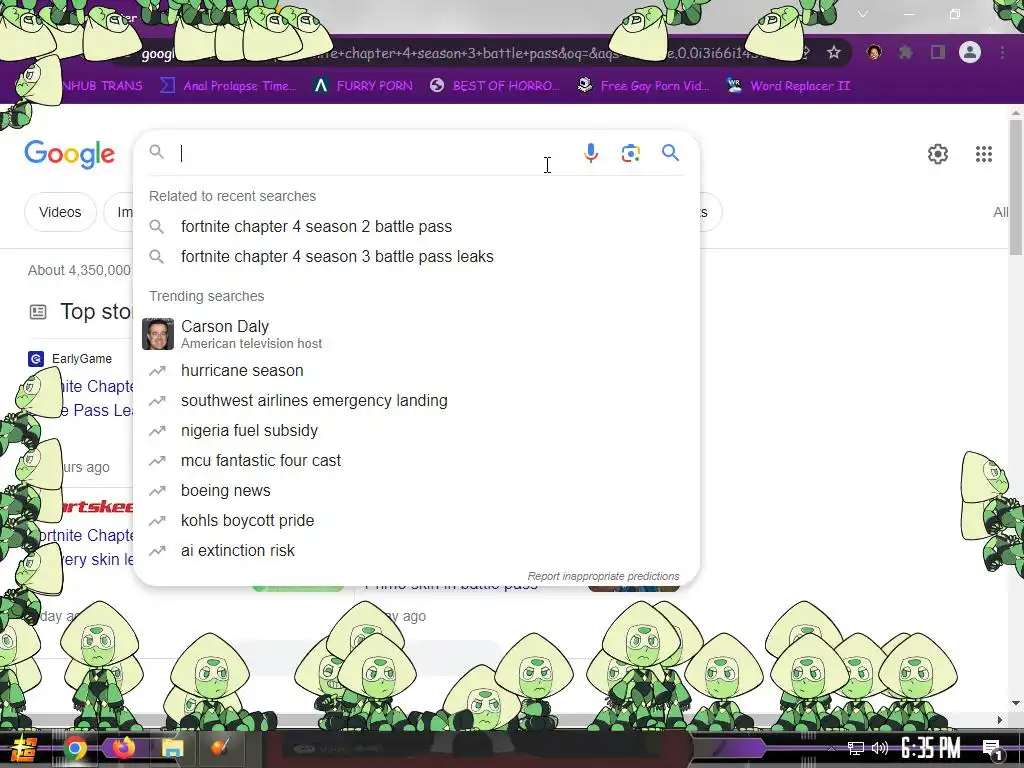Select mcu fantastic four cast suggestion
The image size is (1024, 768).
click(417, 460)
